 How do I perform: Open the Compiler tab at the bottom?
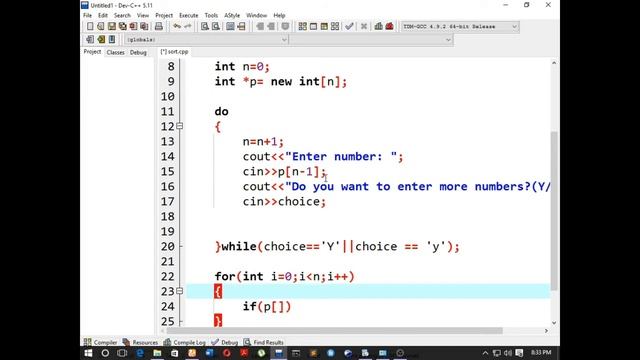click(x=100, y=342)
